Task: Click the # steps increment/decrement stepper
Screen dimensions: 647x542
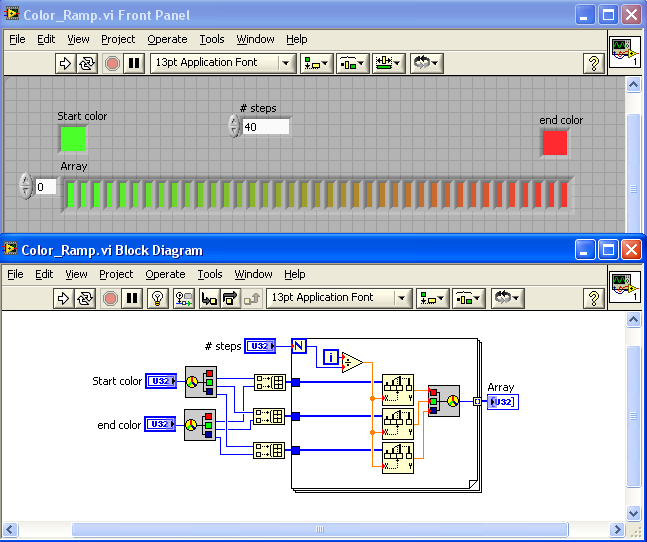Action: point(234,126)
